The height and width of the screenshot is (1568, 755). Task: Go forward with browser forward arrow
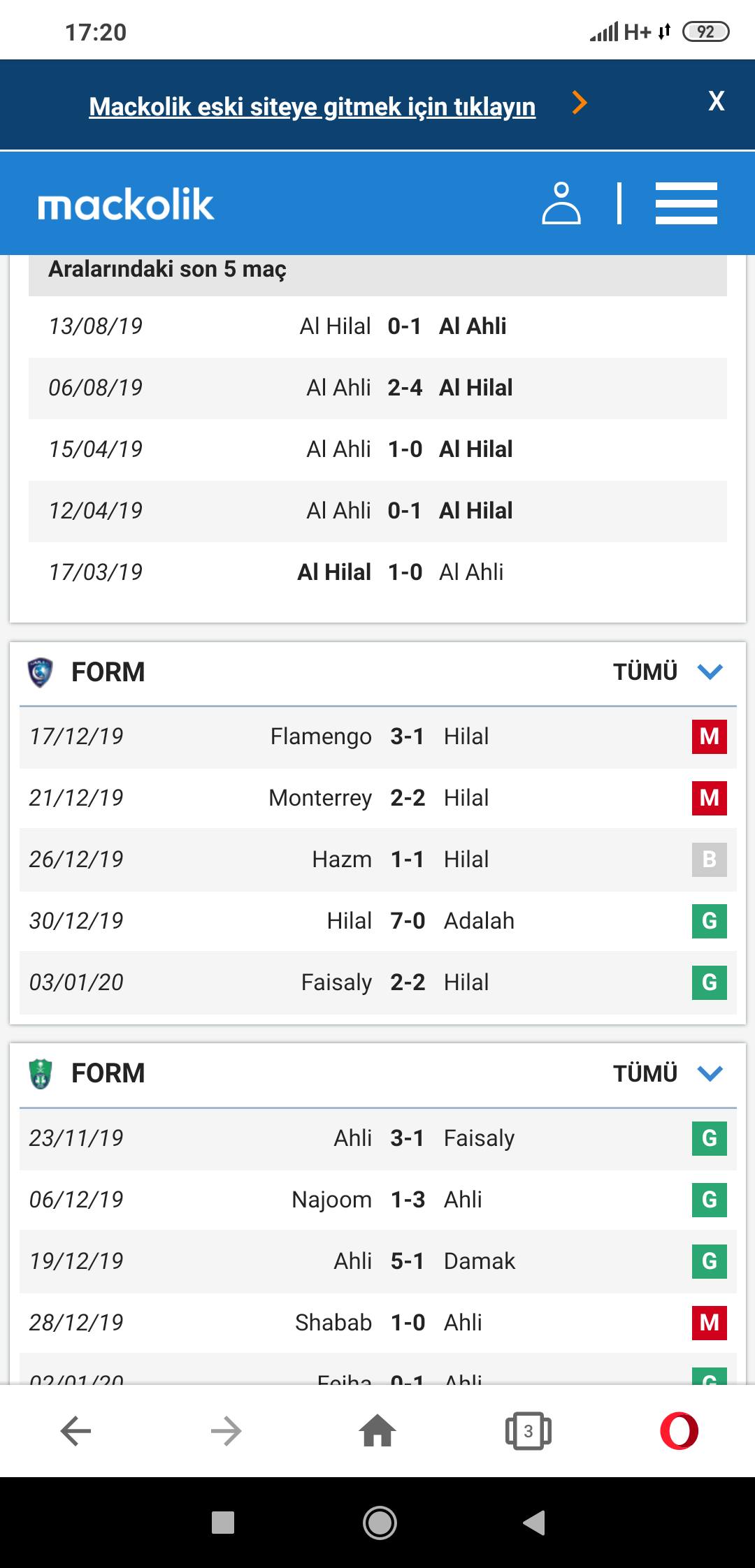(x=226, y=1430)
